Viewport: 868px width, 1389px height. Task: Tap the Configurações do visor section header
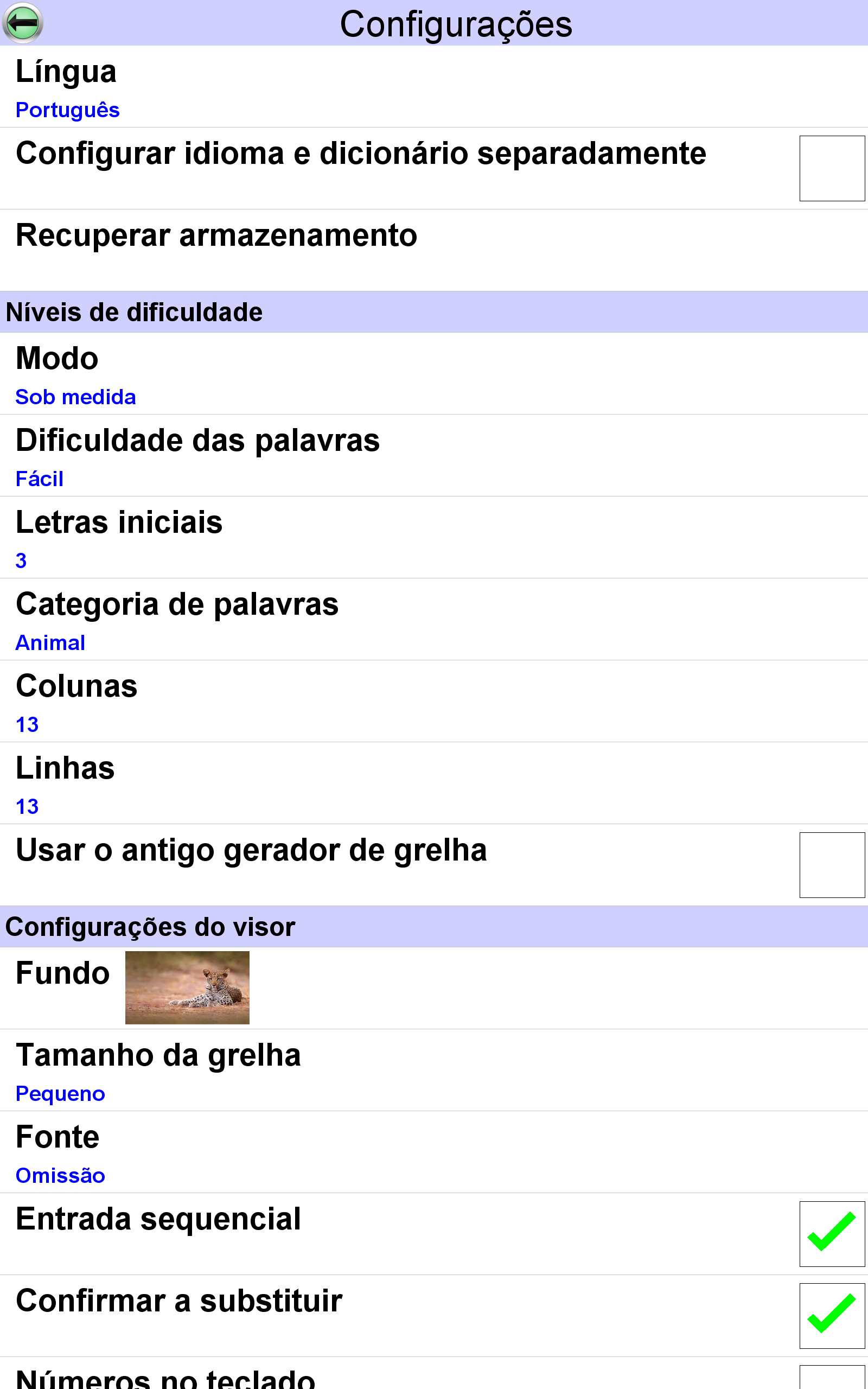point(434,927)
